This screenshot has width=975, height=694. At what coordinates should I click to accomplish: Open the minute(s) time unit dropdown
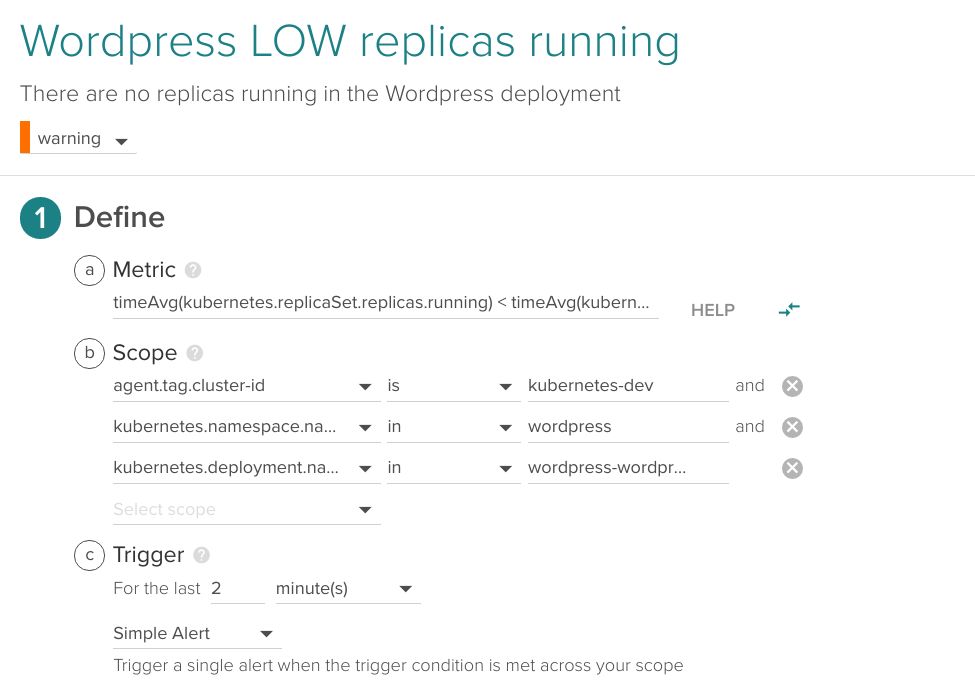[348, 588]
